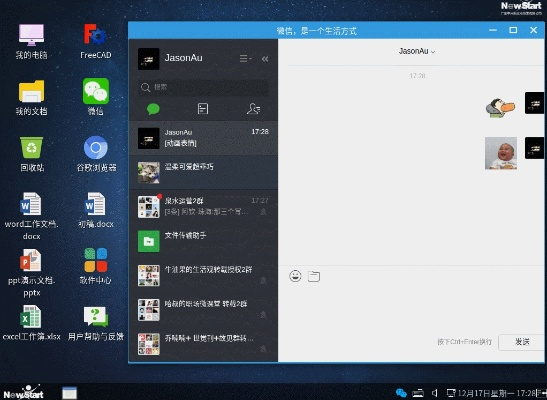Viewport: 547px width, 400px height.
Task: Select the word工作文档.docx file icon
Action: (x=31, y=216)
